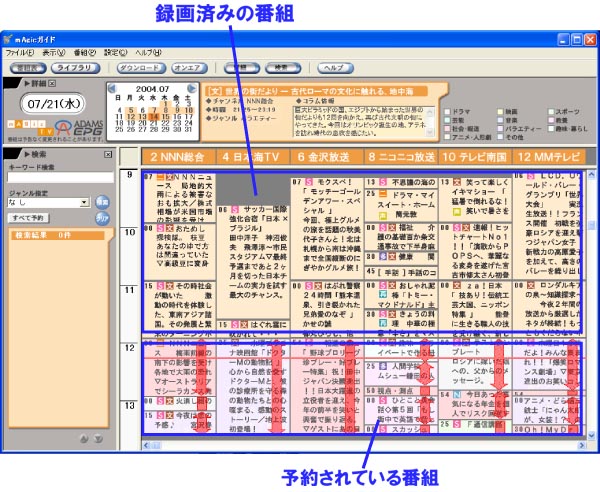
Task: Collapse the 詳細 panel header triangle
Action: coord(26,84)
